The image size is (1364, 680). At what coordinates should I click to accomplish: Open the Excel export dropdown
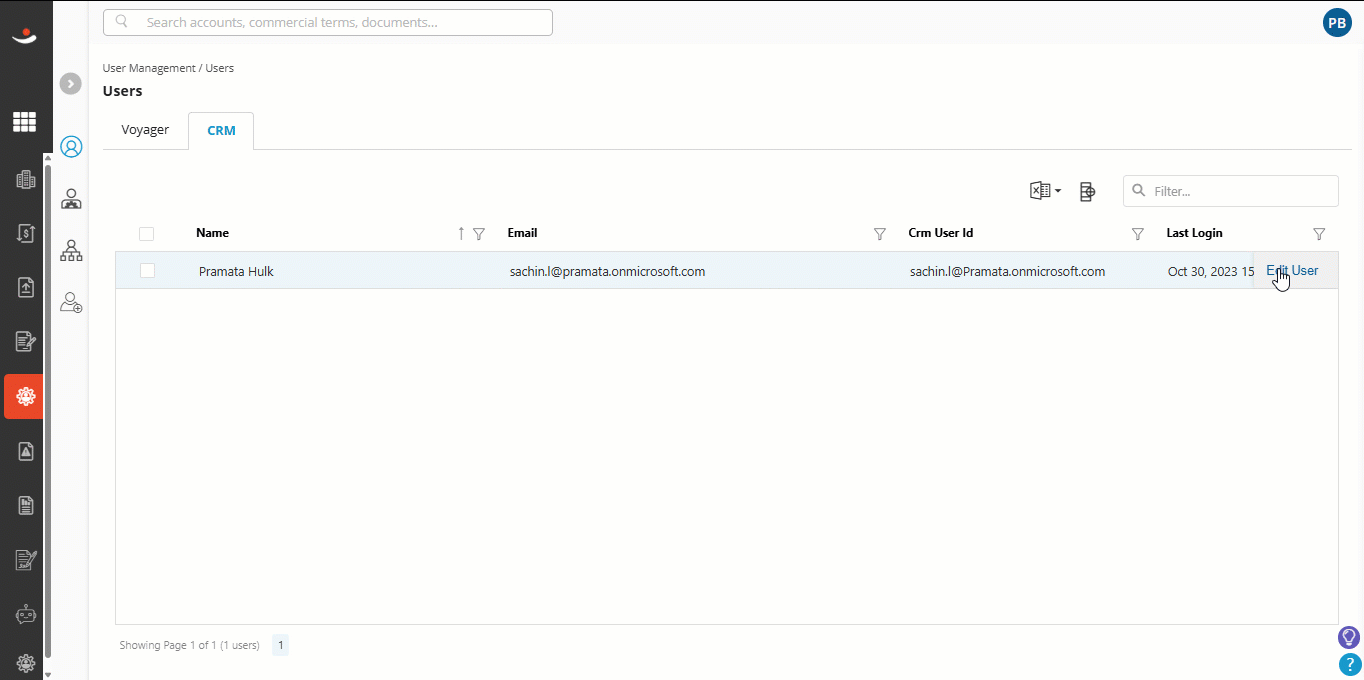pyautogui.click(x=1045, y=191)
